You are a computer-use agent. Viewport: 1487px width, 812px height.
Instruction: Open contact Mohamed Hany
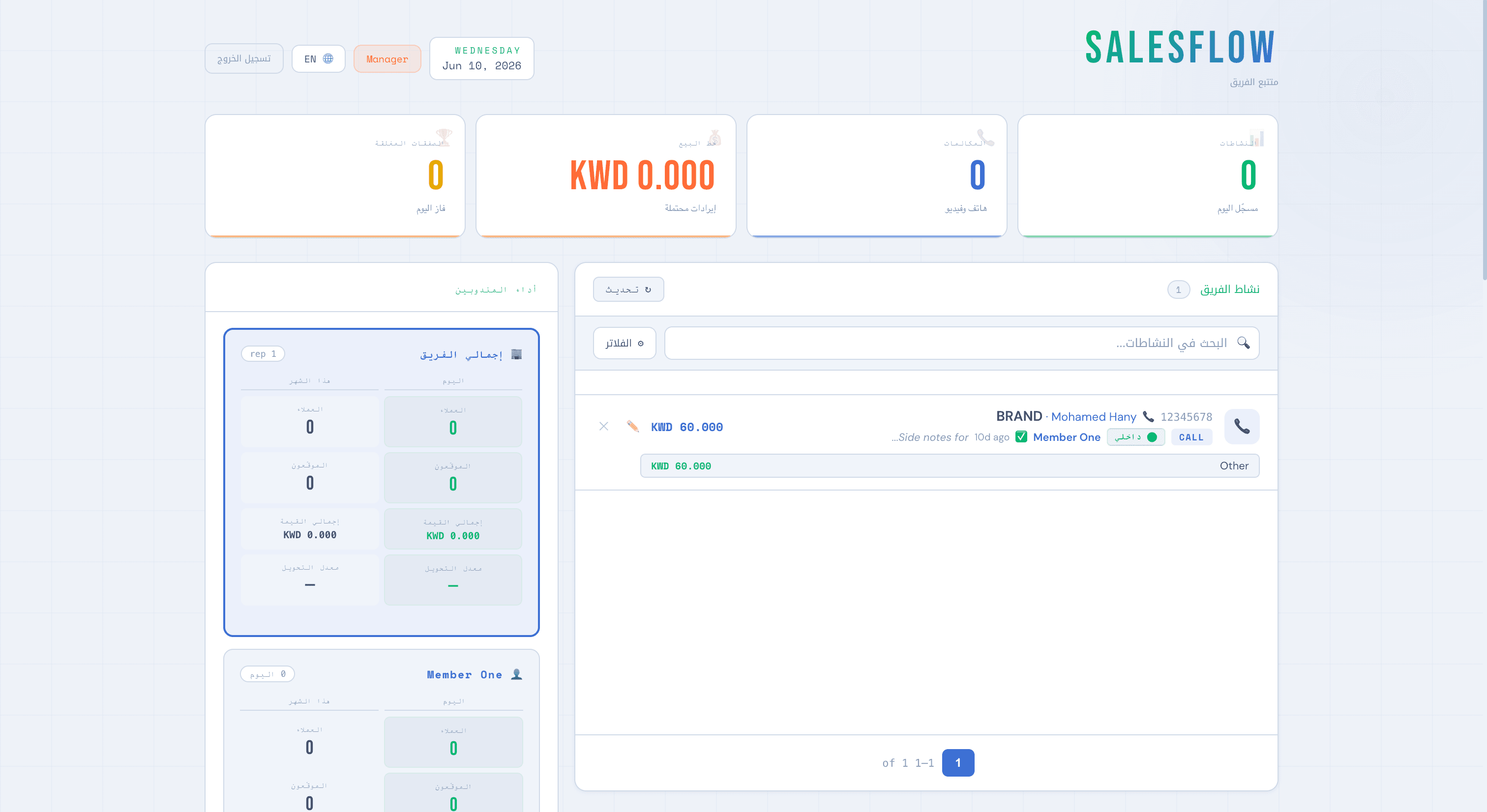[x=1093, y=416]
